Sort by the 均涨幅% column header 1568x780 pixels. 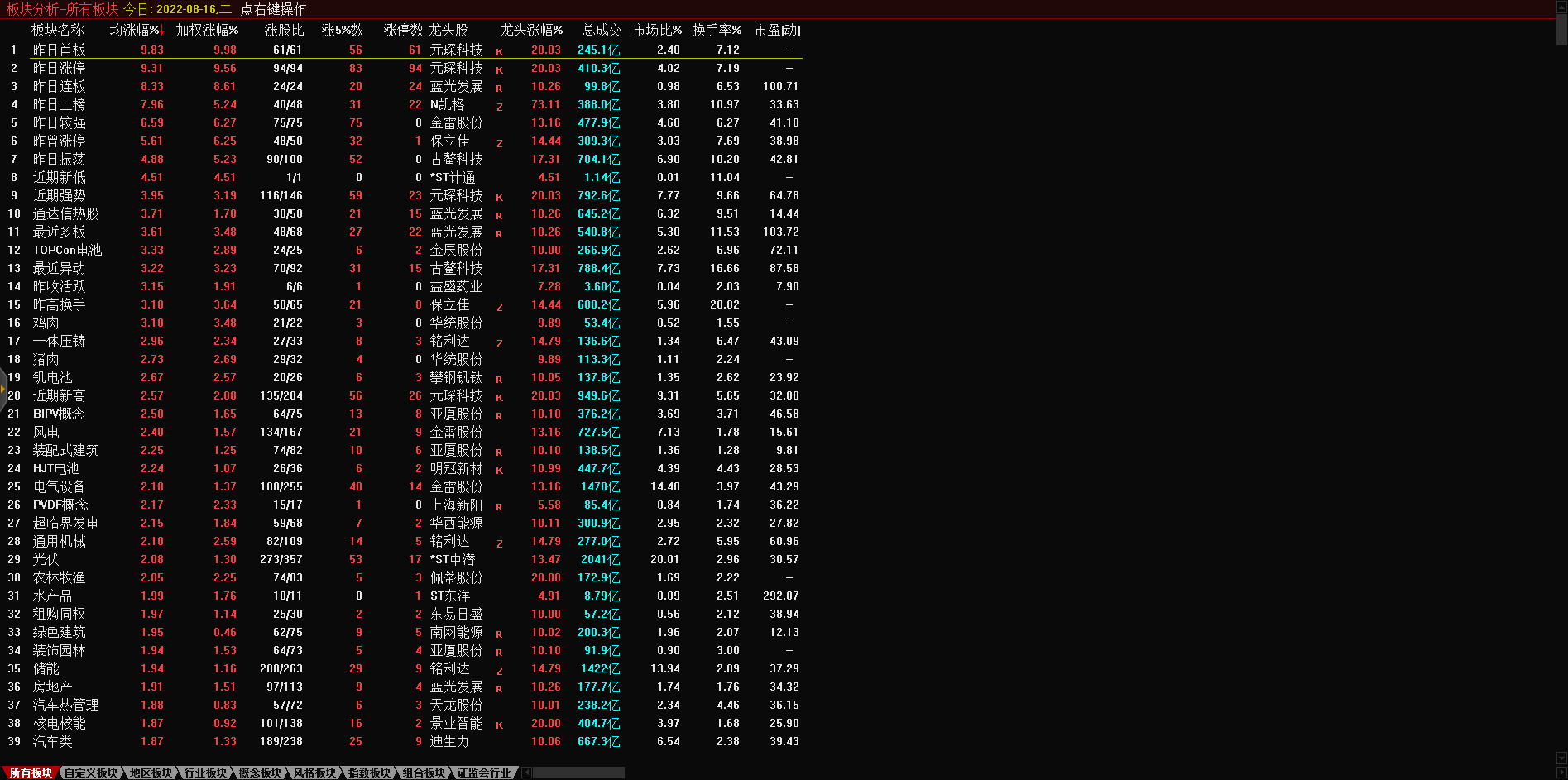[x=136, y=30]
